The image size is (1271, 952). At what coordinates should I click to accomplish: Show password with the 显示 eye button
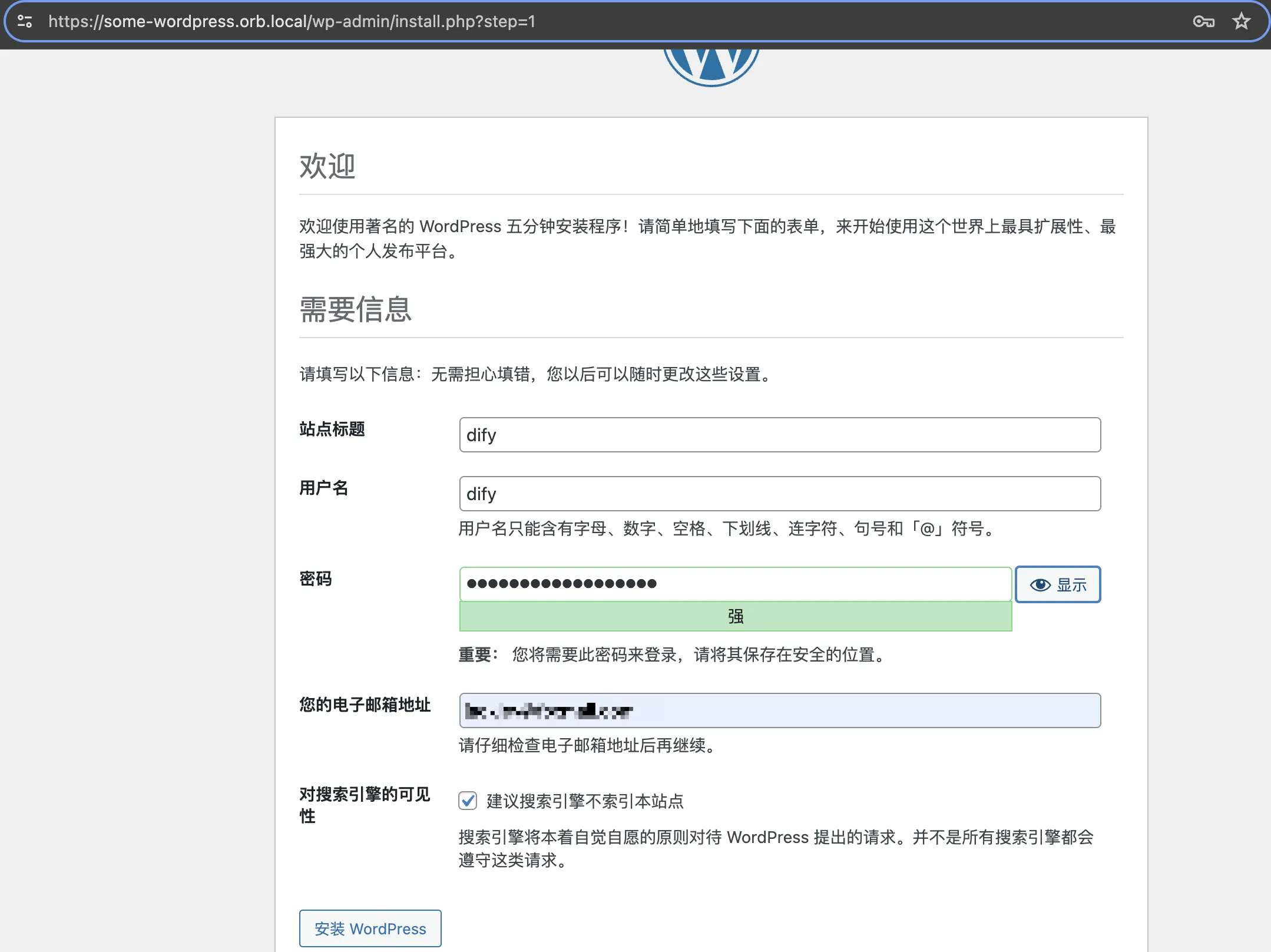click(x=1058, y=584)
